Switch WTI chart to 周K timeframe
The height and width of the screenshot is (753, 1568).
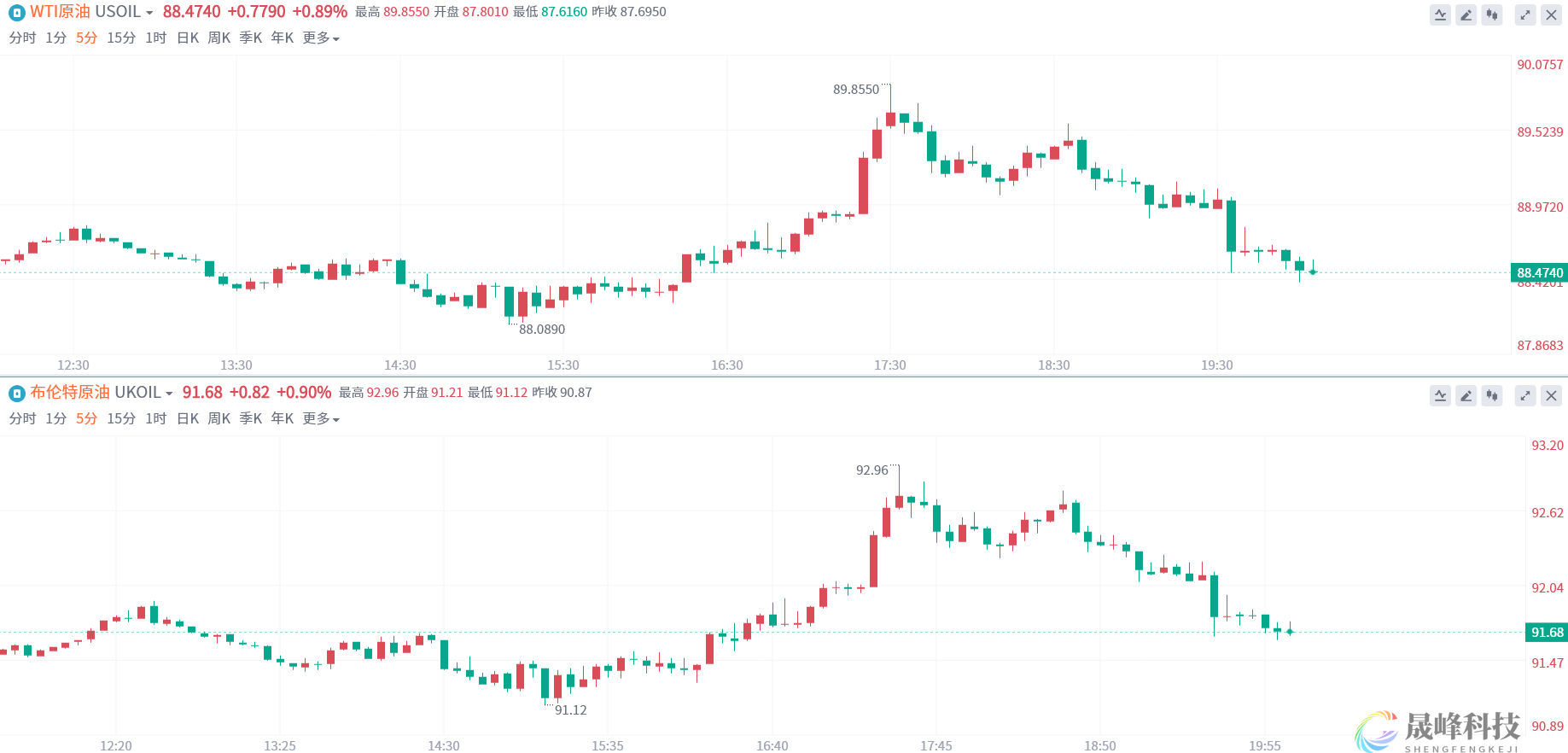[x=219, y=38]
